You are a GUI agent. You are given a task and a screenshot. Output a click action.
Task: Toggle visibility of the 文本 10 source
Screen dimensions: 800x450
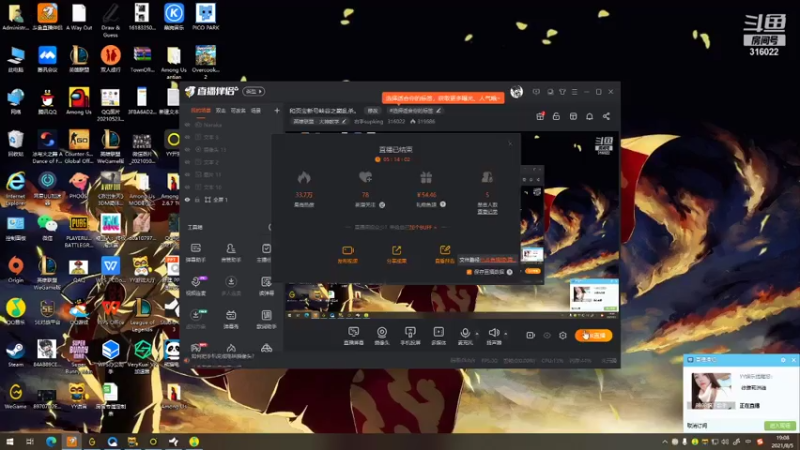pos(187,187)
